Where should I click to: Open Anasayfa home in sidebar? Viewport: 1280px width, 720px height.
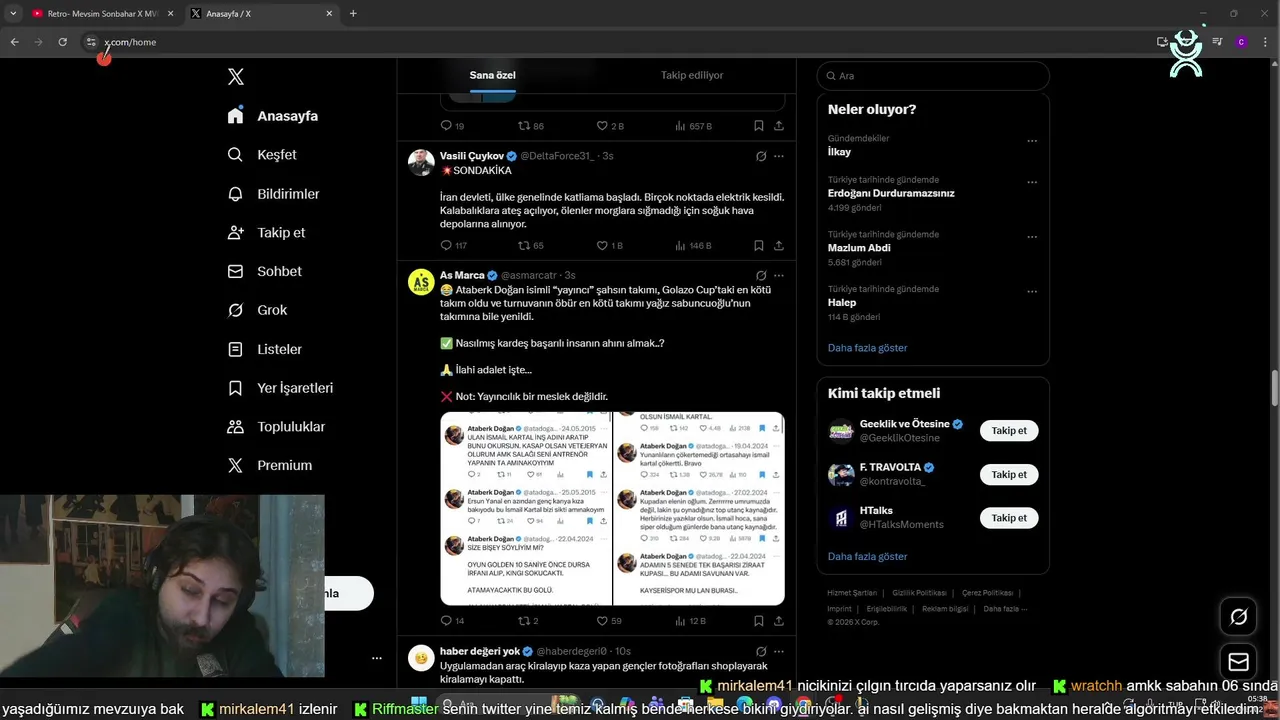(273, 116)
